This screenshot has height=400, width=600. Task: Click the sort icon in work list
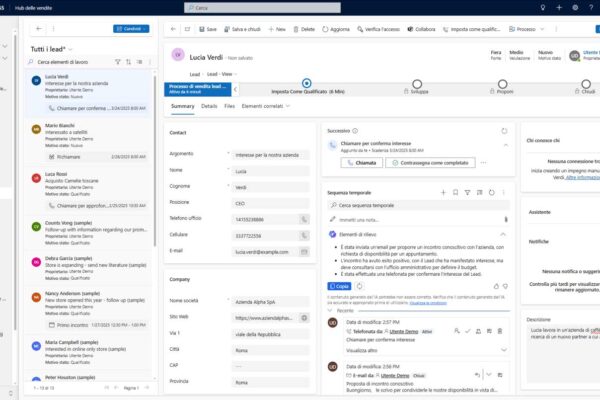[129, 62]
